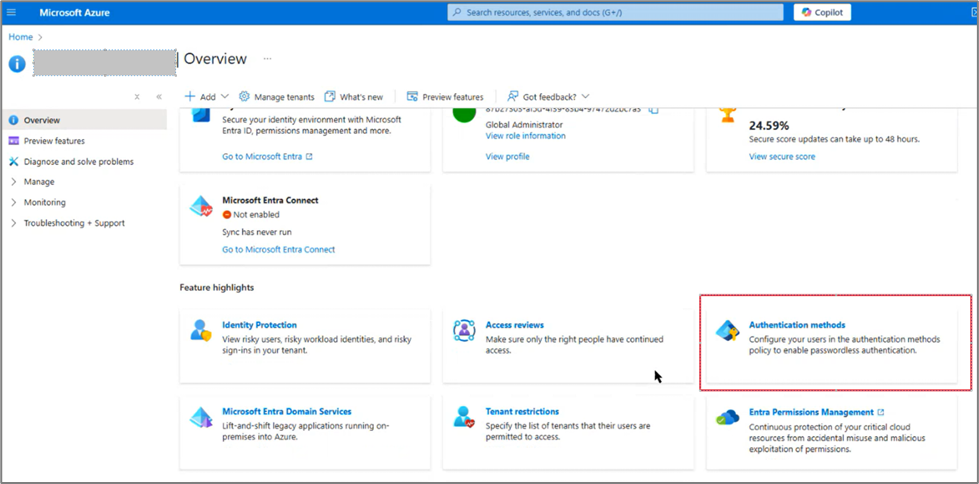This screenshot has width=979, height=484.
Task: Click Manage tenants in toolbar
Action: (276, 97)
